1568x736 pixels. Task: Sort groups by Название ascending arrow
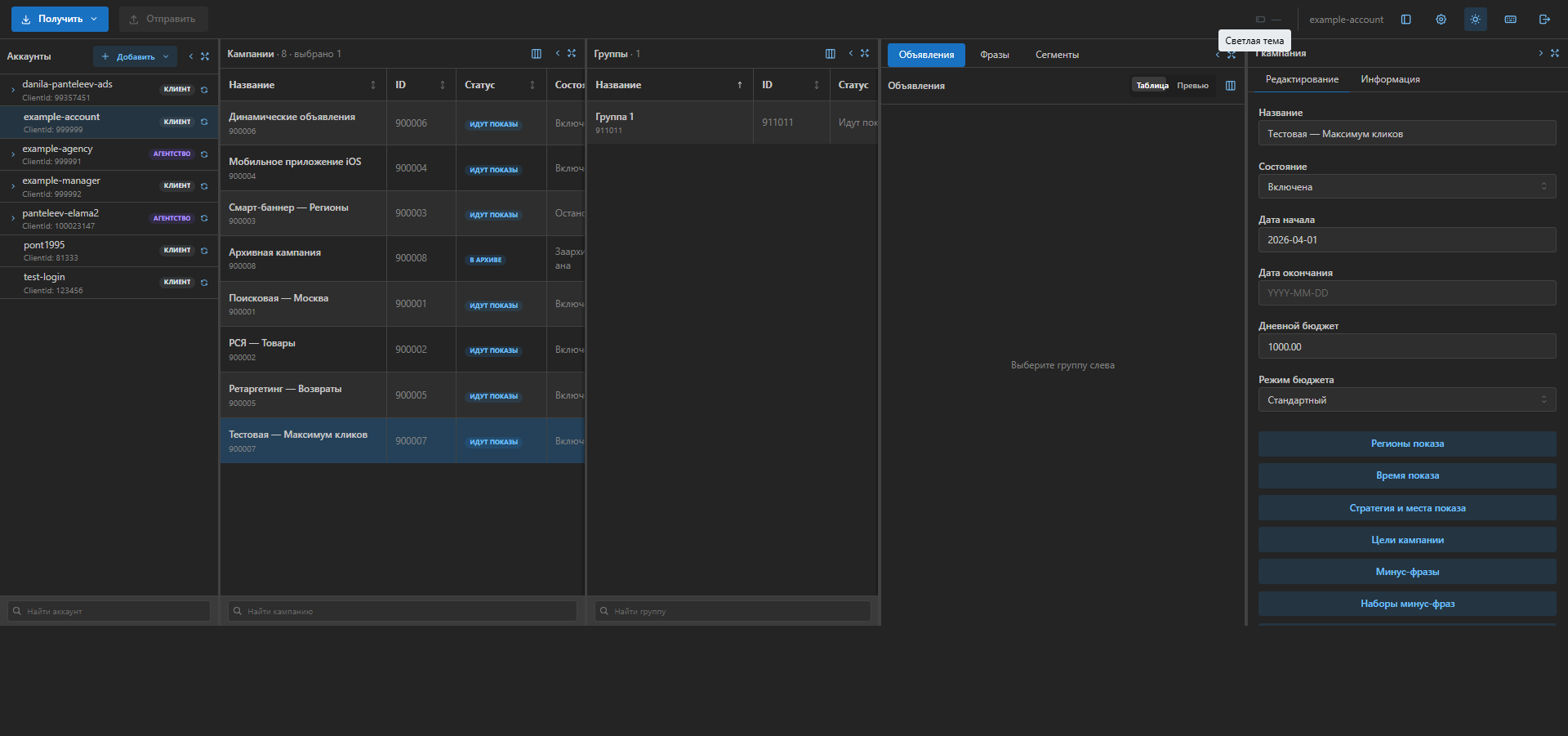pos(740,85)
